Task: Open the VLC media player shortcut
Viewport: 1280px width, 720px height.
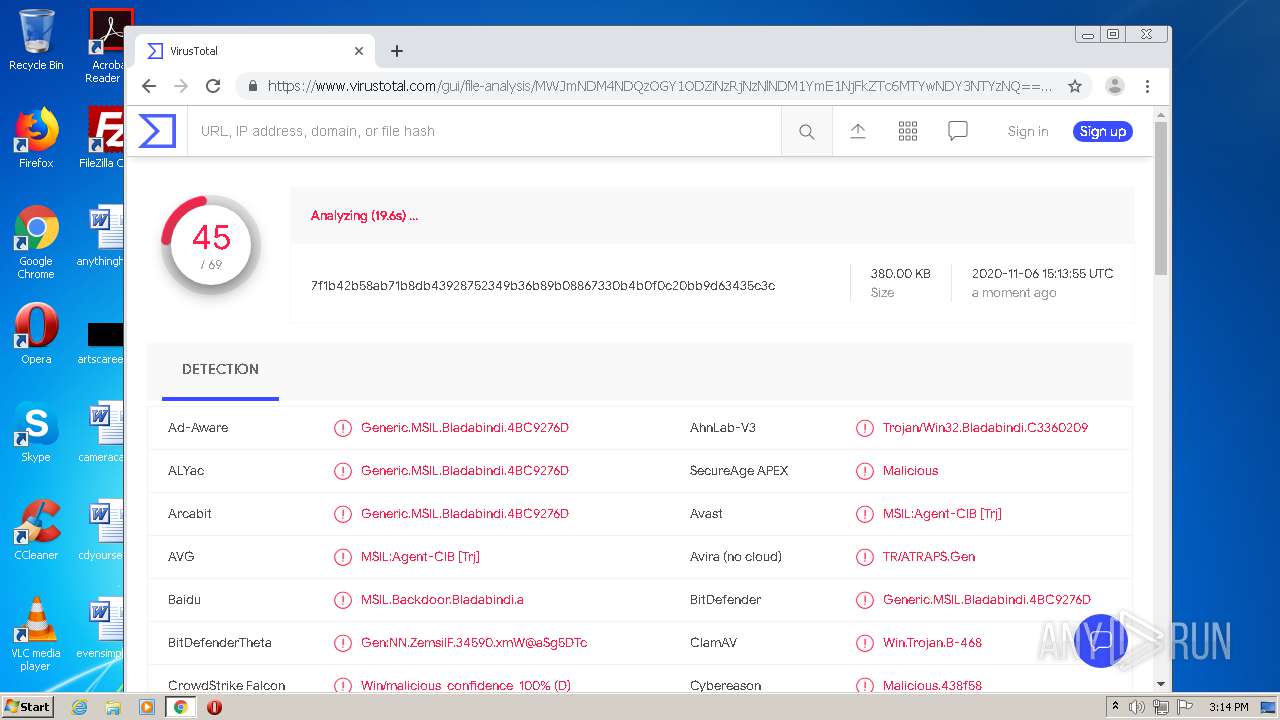Action: click(x=36, y=634)
